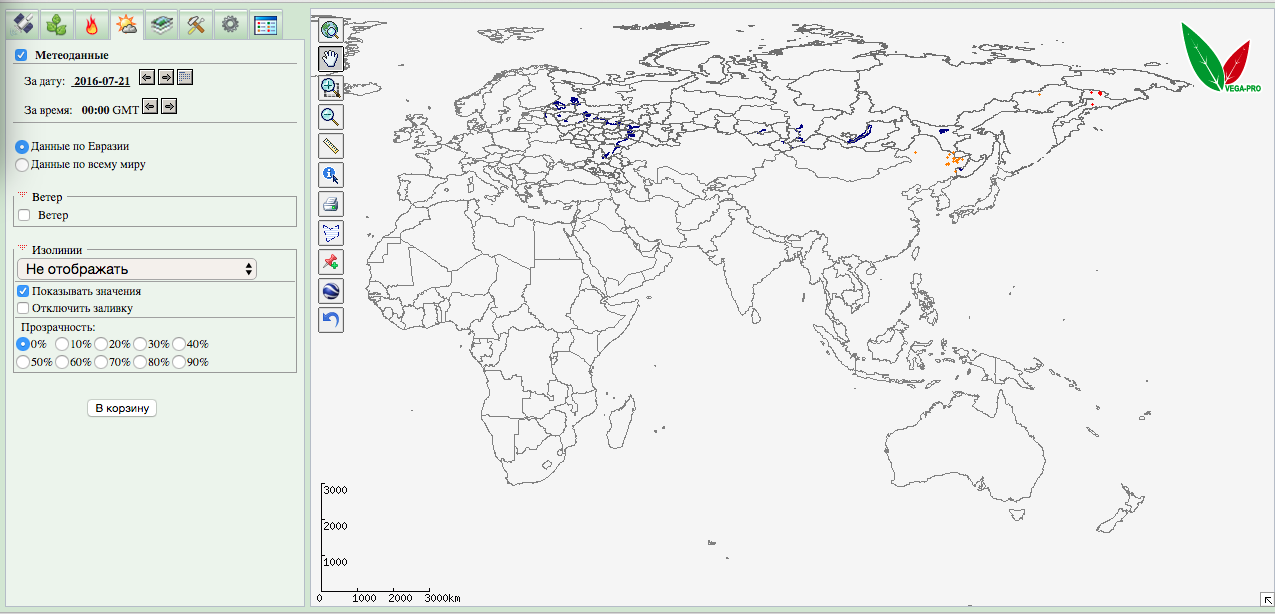Step date forward with right arrow

(x=166, y=78)
